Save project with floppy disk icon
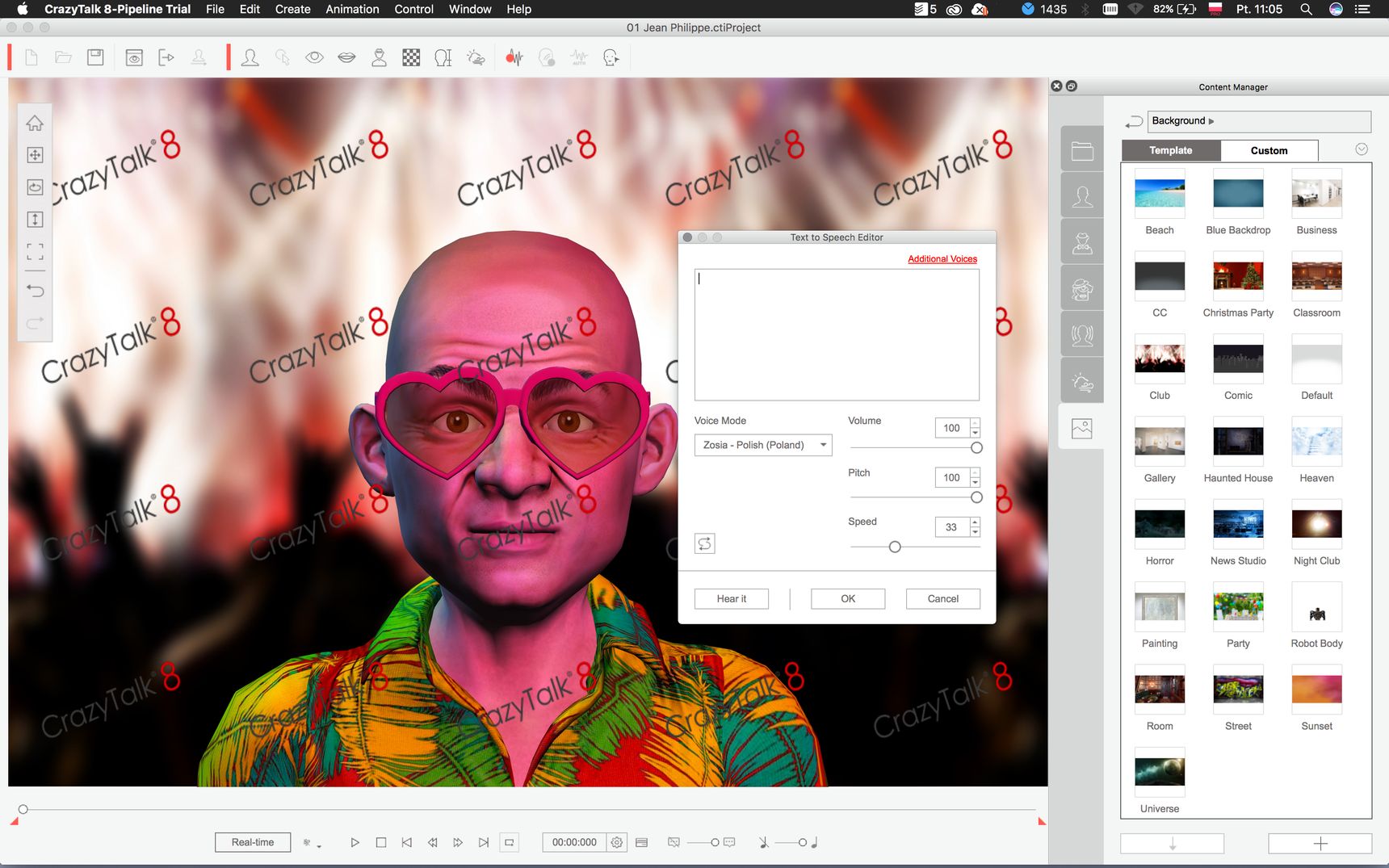 pyautogui.click(x=95, y=57)
